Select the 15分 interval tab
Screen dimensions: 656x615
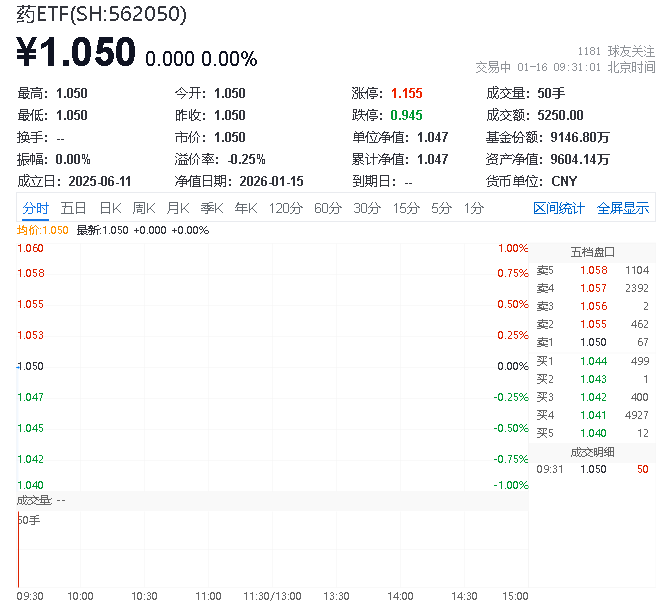pyautogui.click(x=406, y=208)
